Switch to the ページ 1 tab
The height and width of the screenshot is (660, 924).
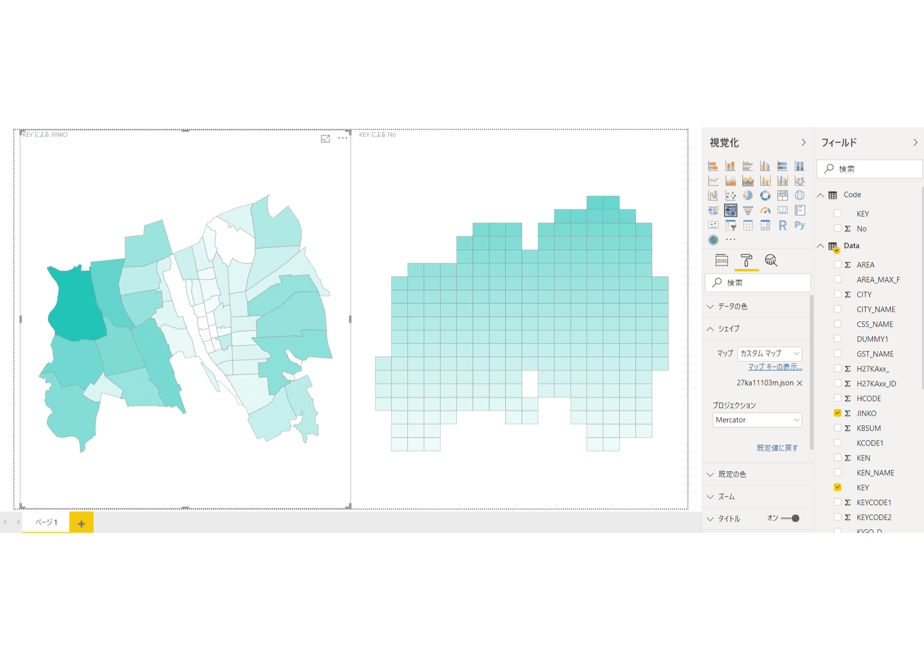coord(46,522)
